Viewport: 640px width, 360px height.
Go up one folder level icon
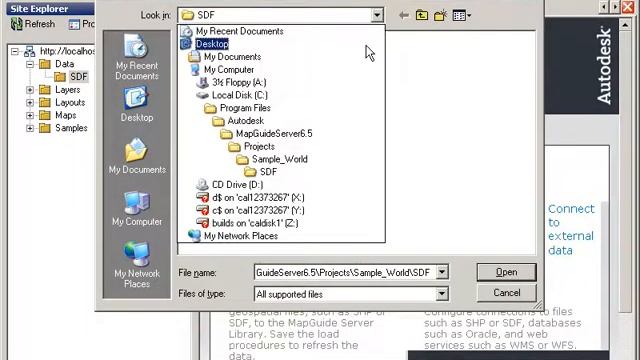point(422,16)
